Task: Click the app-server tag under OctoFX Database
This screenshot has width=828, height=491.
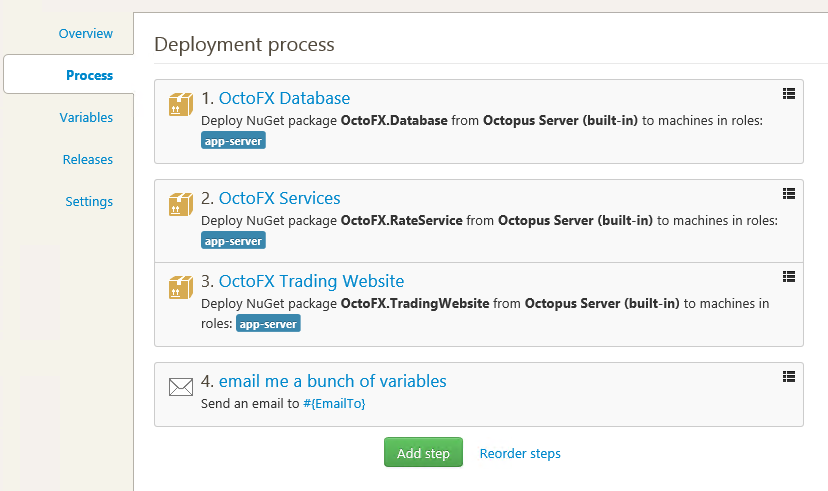Action: [x=233, y=141]
